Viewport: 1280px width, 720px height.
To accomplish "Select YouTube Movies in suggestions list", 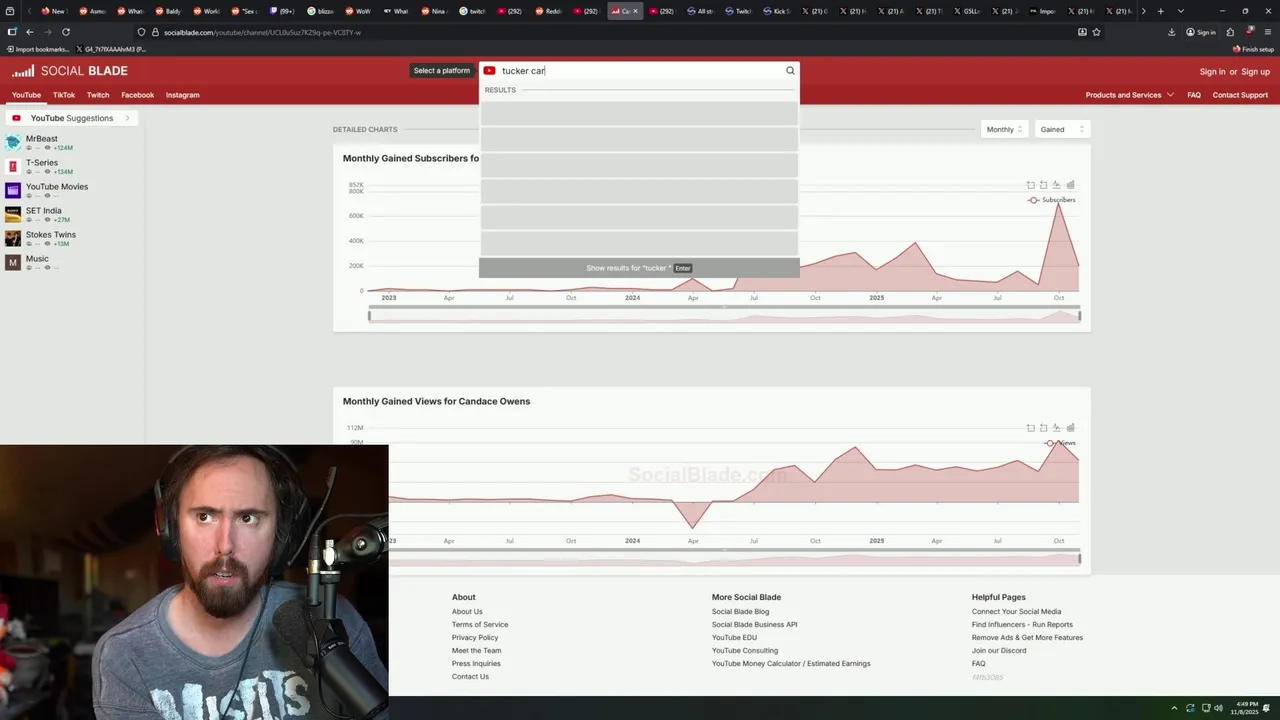I will click(x=57, y=187).
